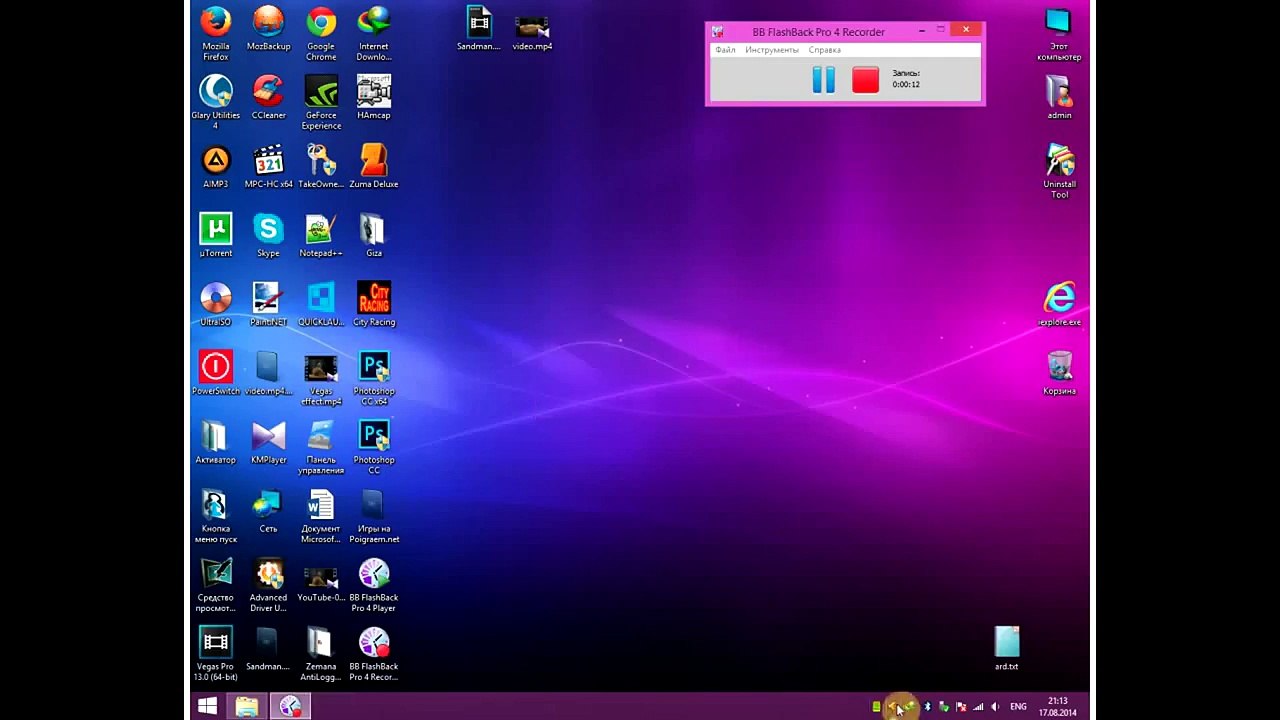
Task: Select the Vegas effect.mp4 video file
Action: pos(321,378)
